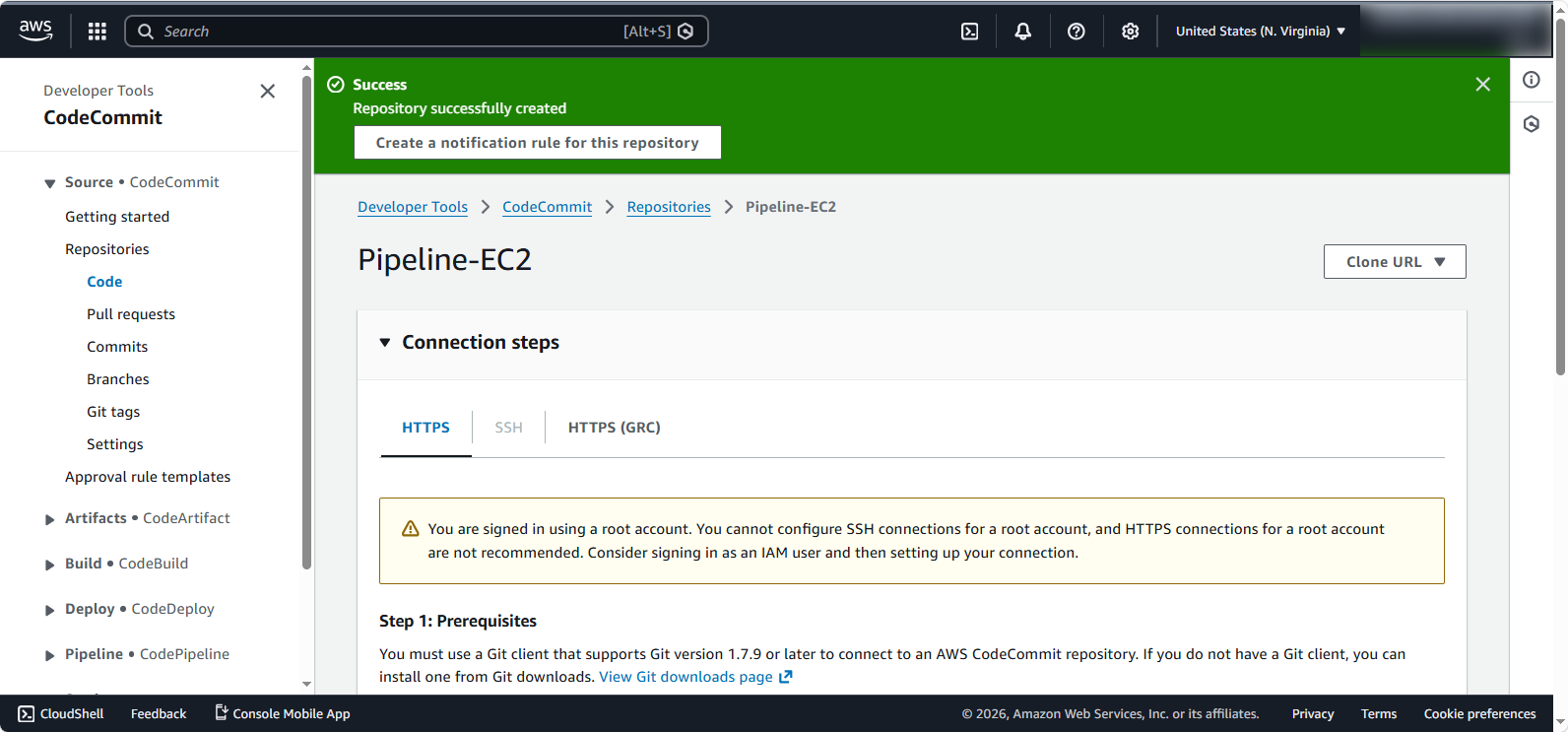Screen dimensions: 1568x732
Task: Open the settings gear menu
Action: 1130,32
